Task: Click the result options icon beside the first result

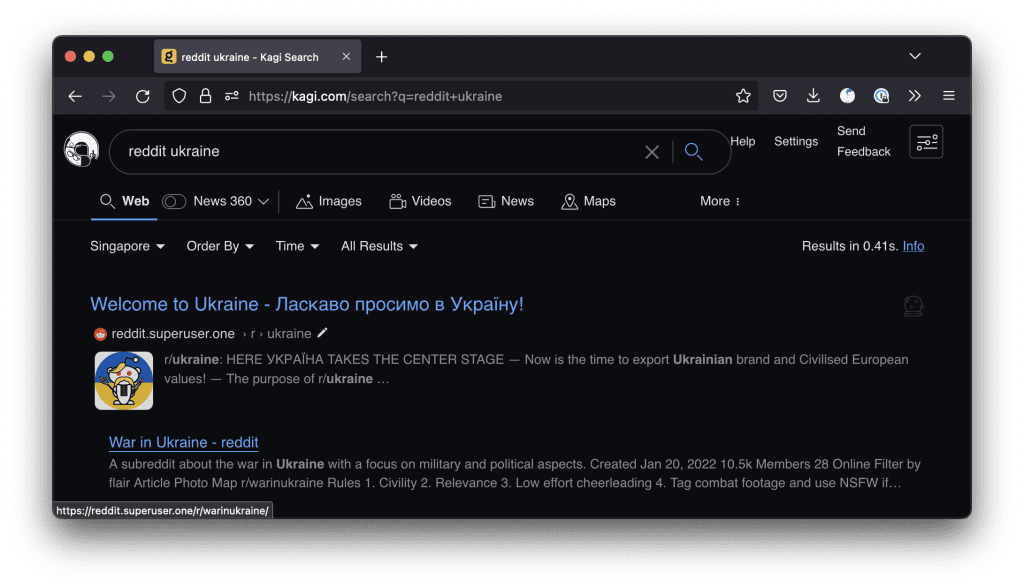Action: [x=913, y=305]
